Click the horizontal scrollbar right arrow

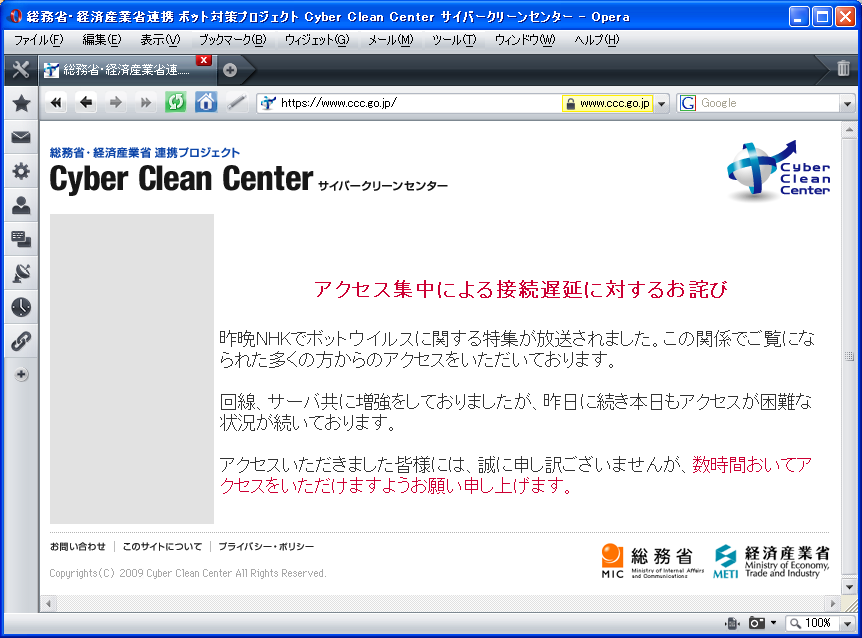(833, 603)
